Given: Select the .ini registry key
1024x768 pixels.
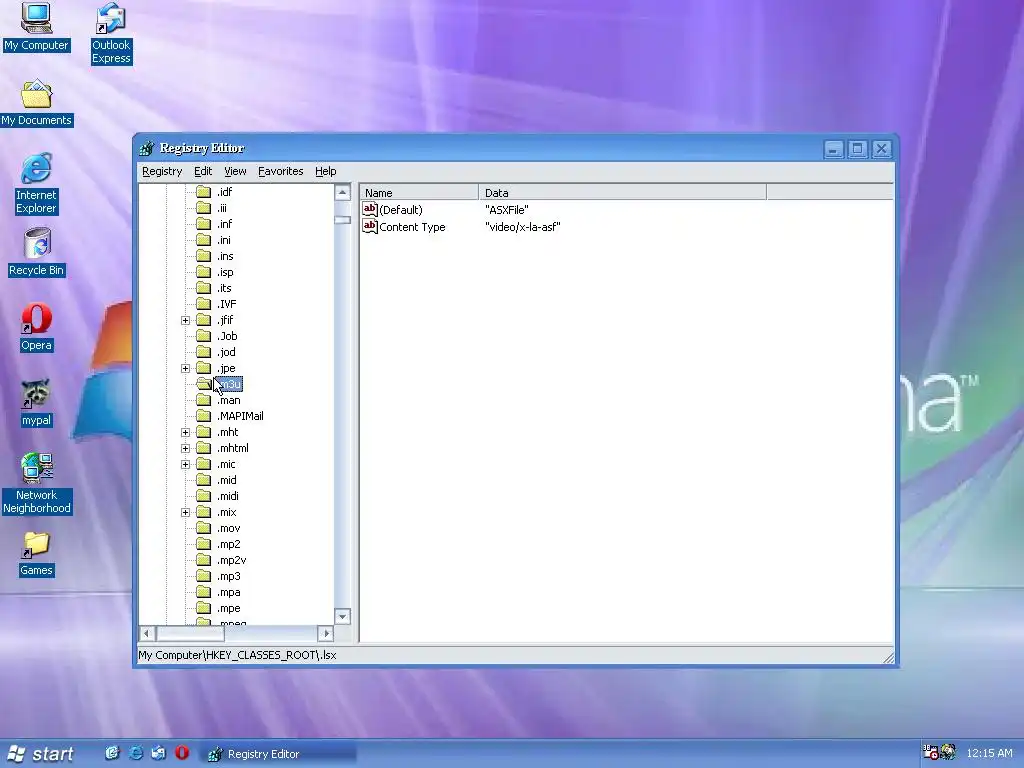Looking at the screenshot, I should (223, 240).
